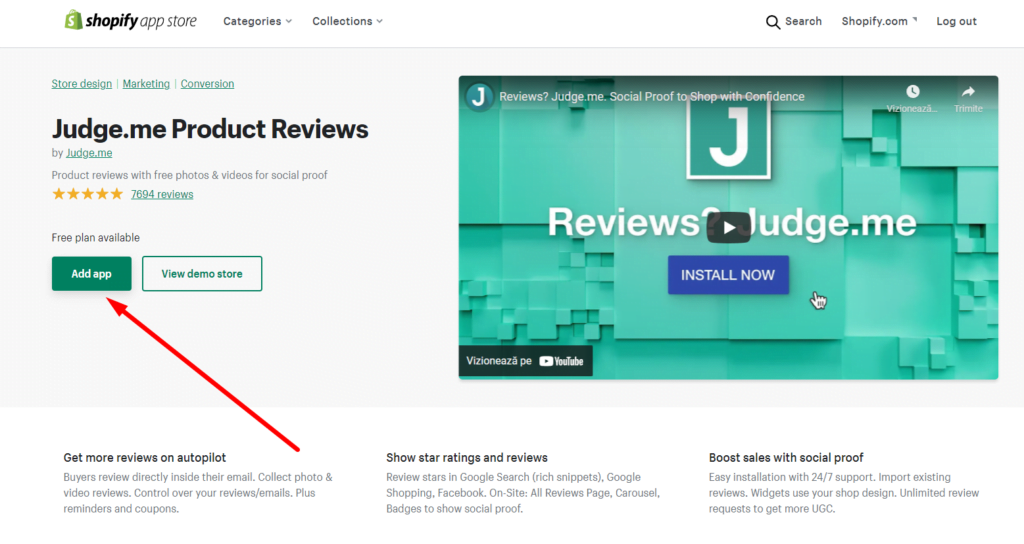This screenshot has width=1024, height=544.
Task: Open the Store design category link
Action: pos(82,84)
